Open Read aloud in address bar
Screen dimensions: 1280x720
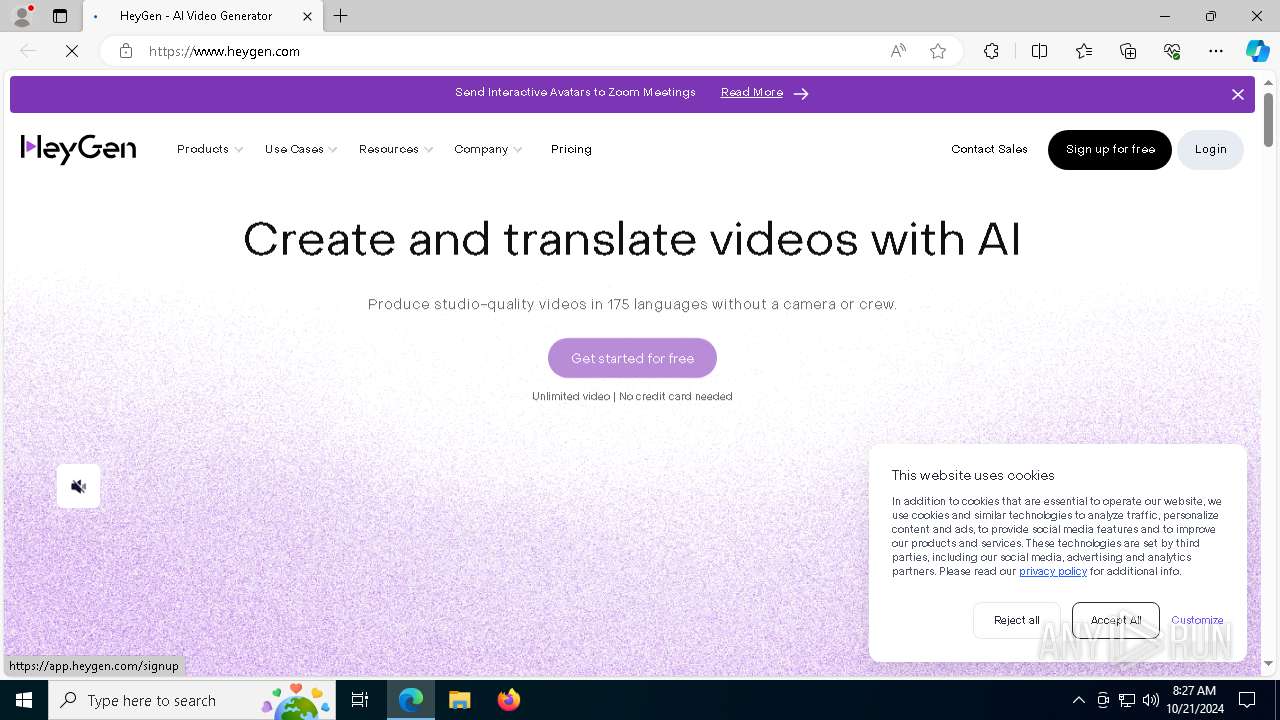tap(898, 51)
